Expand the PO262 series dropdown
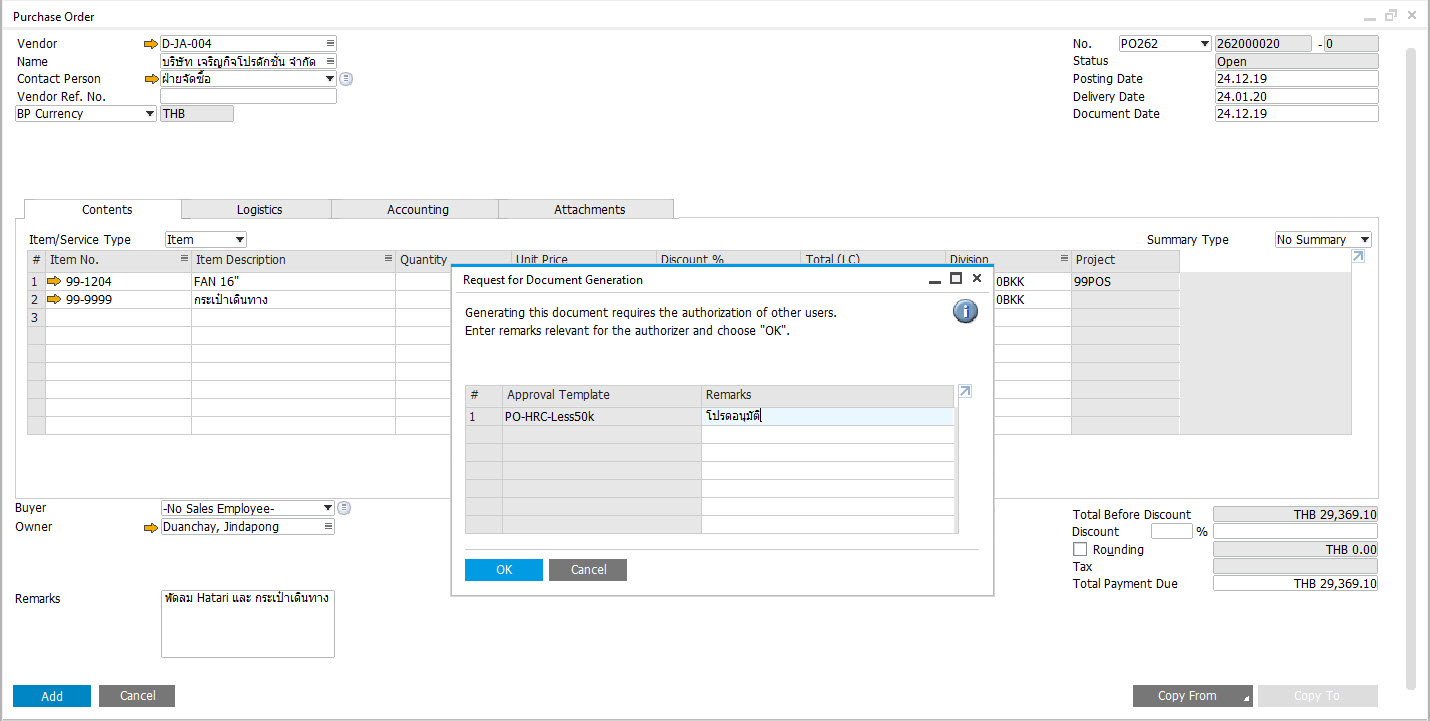The height and width of the screenshot is (721, 1430). coord(1204,44)
